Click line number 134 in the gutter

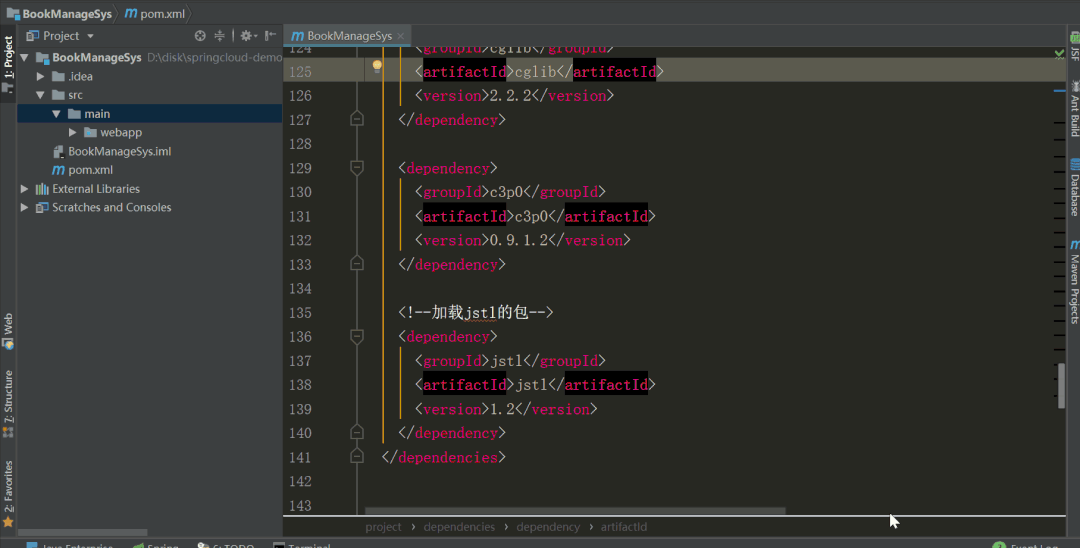[x=300, y=288]
